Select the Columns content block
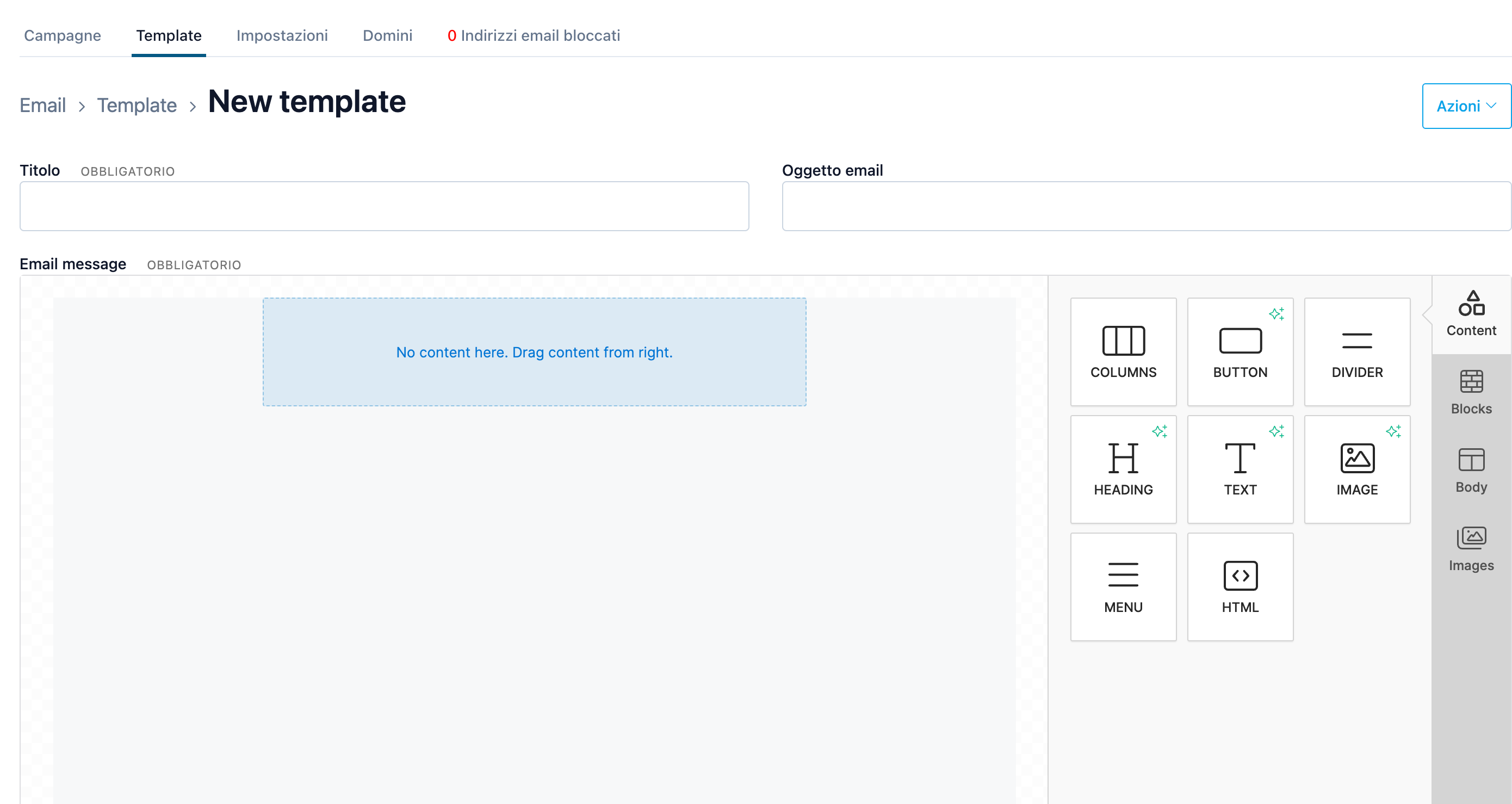 point(1123,351)
